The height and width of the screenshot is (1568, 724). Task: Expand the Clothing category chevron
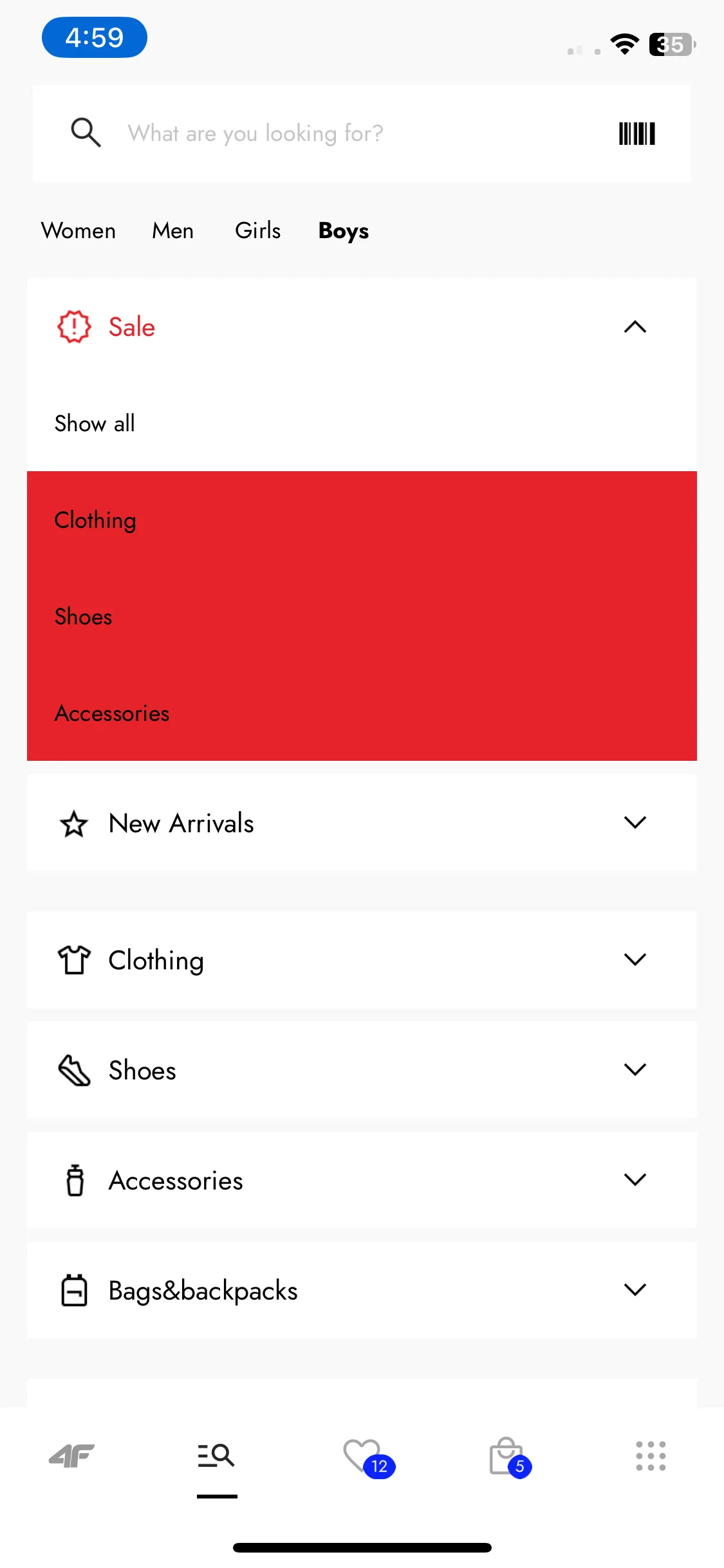click(635, 960)
